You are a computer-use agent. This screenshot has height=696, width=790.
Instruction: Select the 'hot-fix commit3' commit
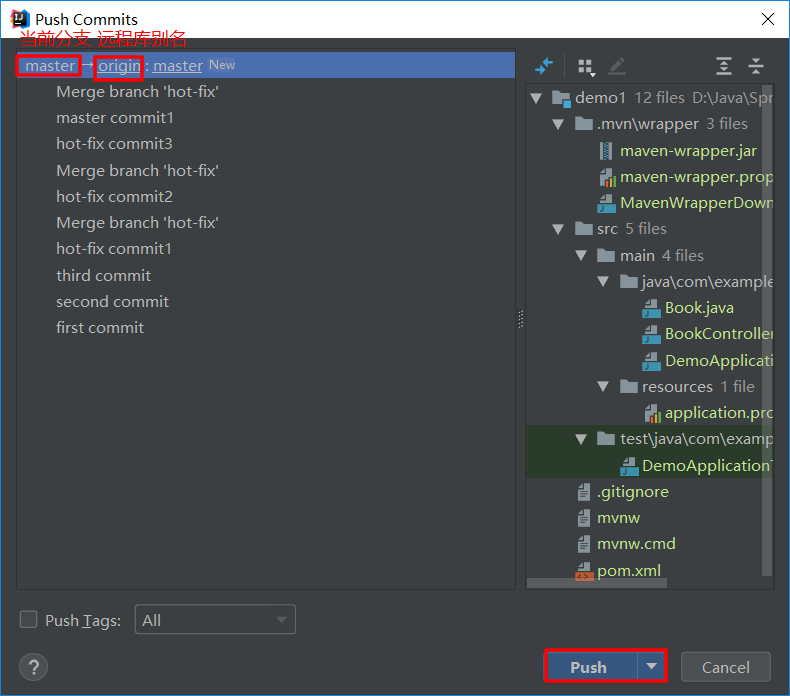[x=114, y=144]
